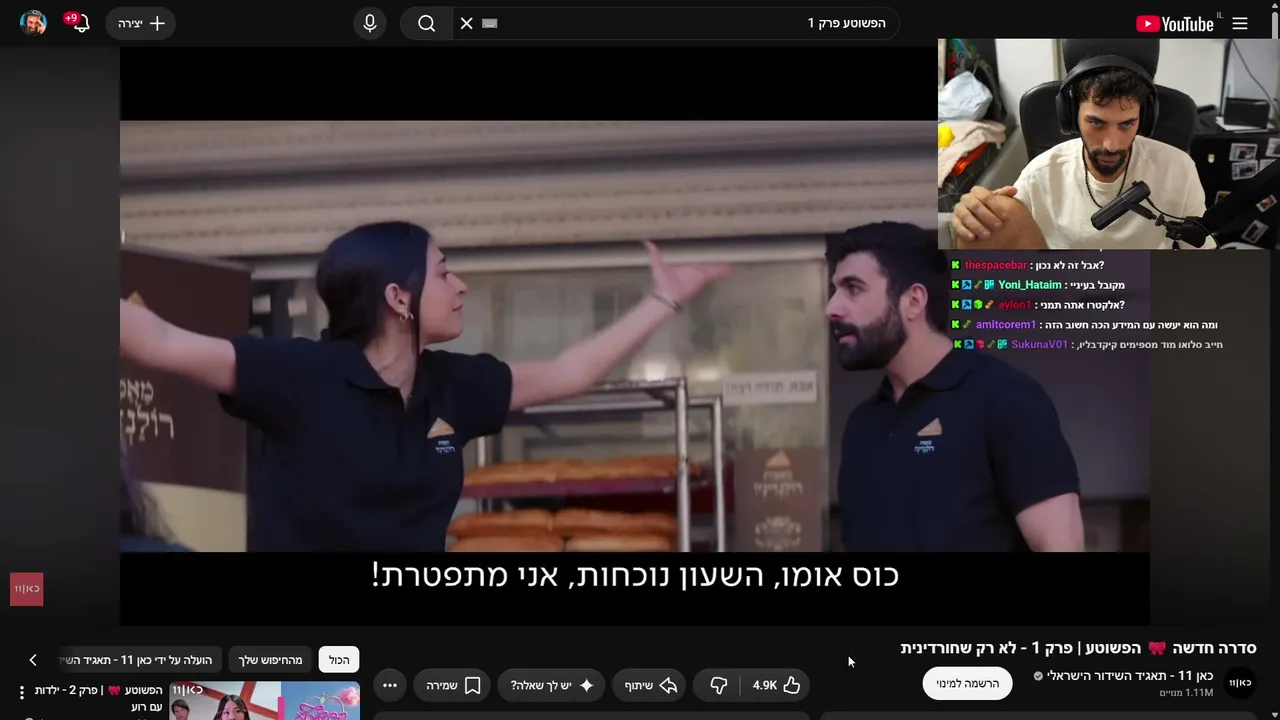
Task: Click the 1.11M subscriber count text
Action: click(1186, 693)
